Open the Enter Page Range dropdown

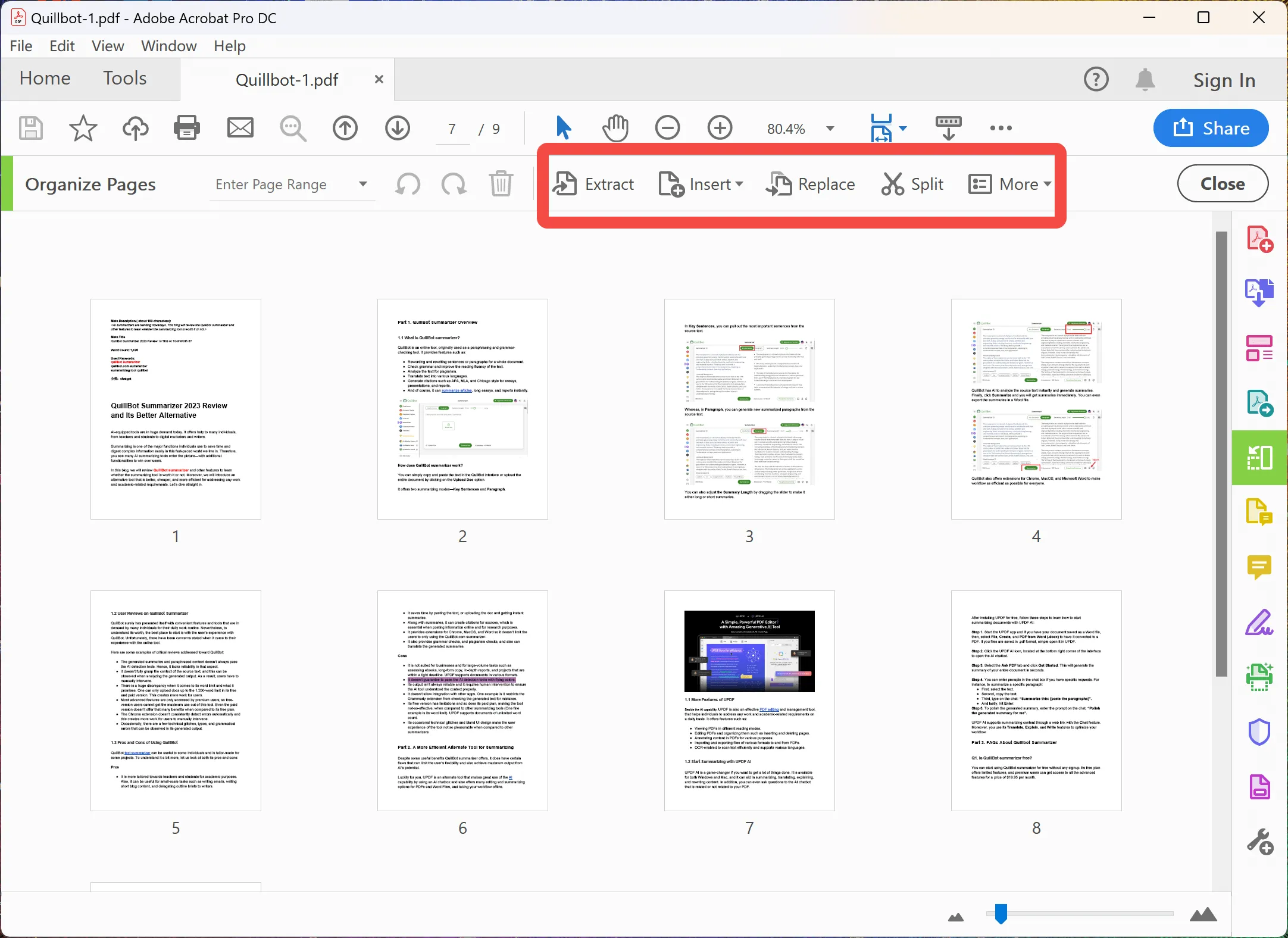(x=362, y=185)
